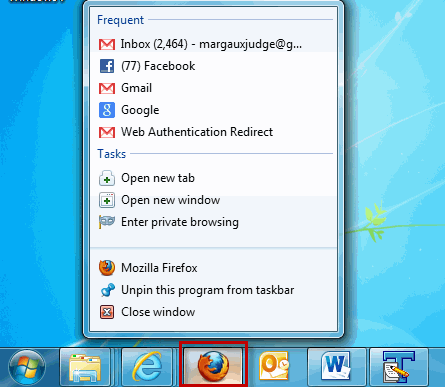Click the new window plus icon
This screenshot has height=387, width=445.
(107, 200)
